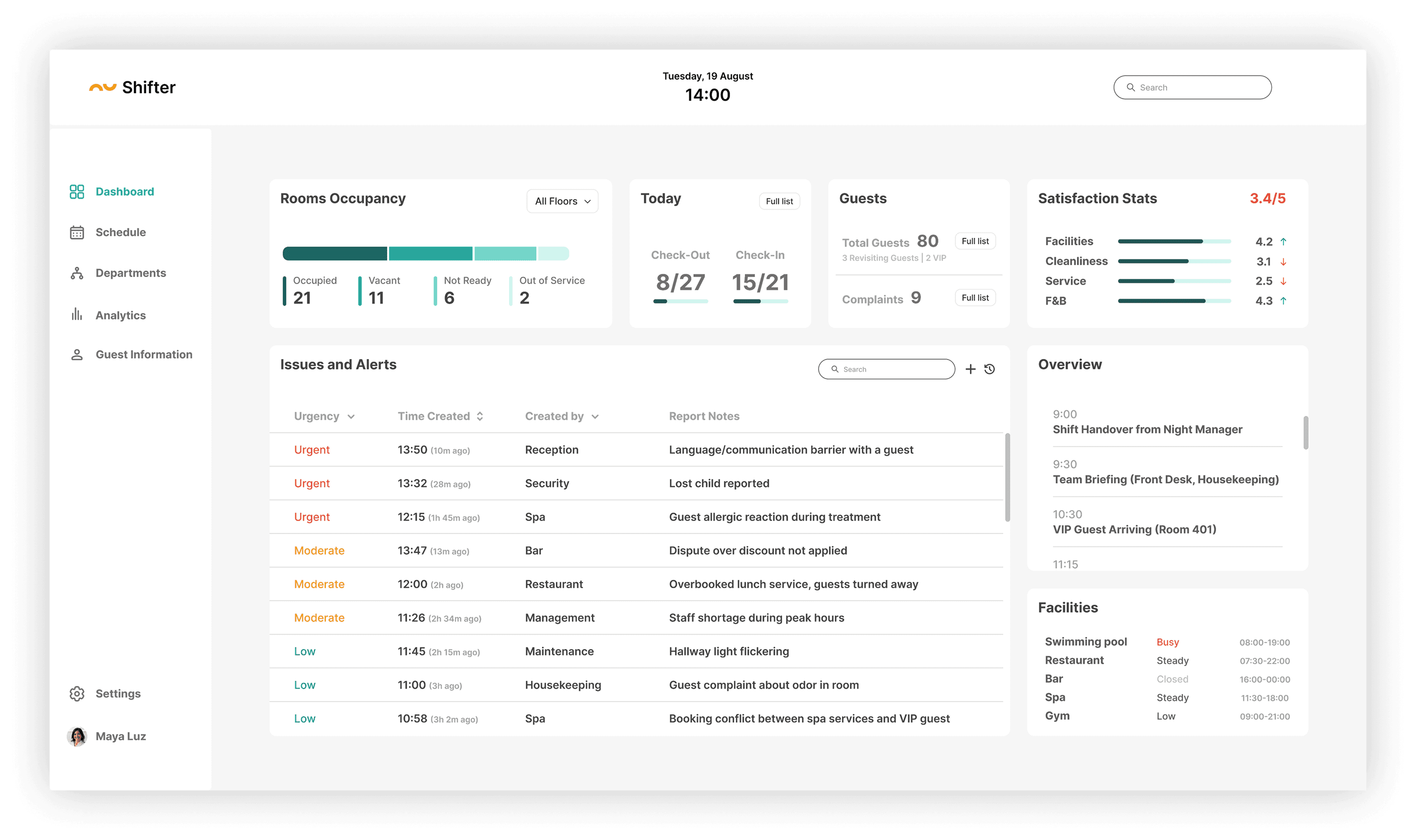Click the Dashboard grid icon
1416x840 pixels.
click(x=77, y=192)
